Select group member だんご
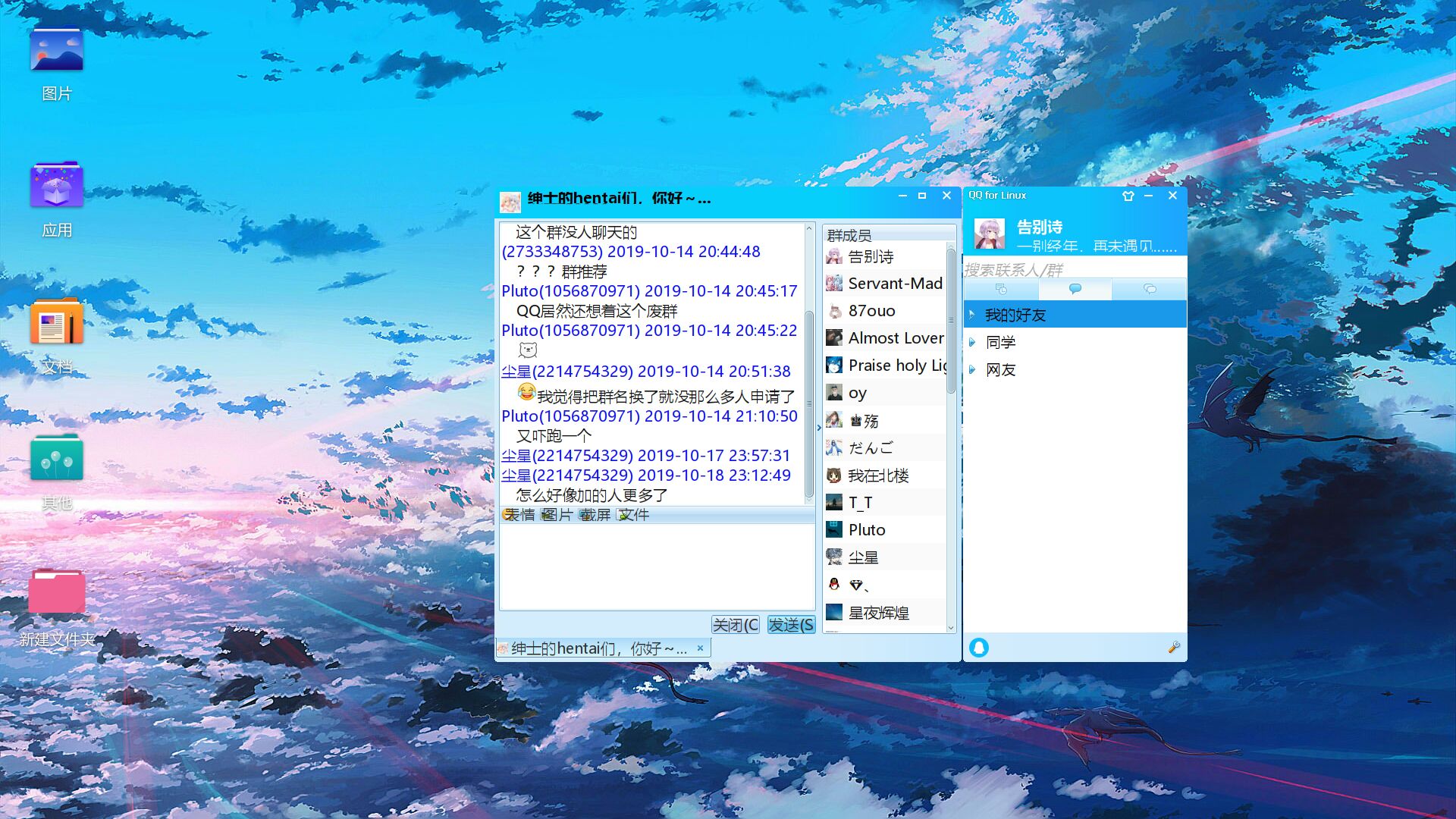The width and height of the screenshot is (1456, 819). (x=885, y=448)
